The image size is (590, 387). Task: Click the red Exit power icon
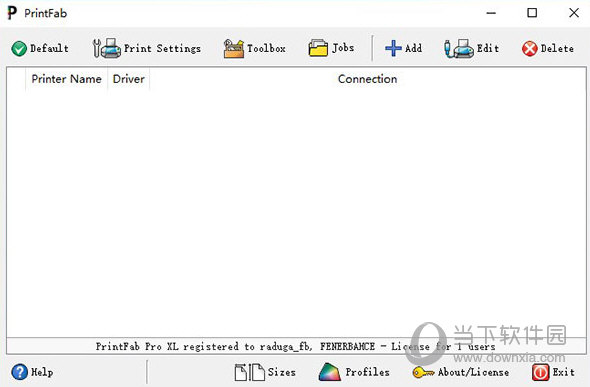tap(540, 372)
